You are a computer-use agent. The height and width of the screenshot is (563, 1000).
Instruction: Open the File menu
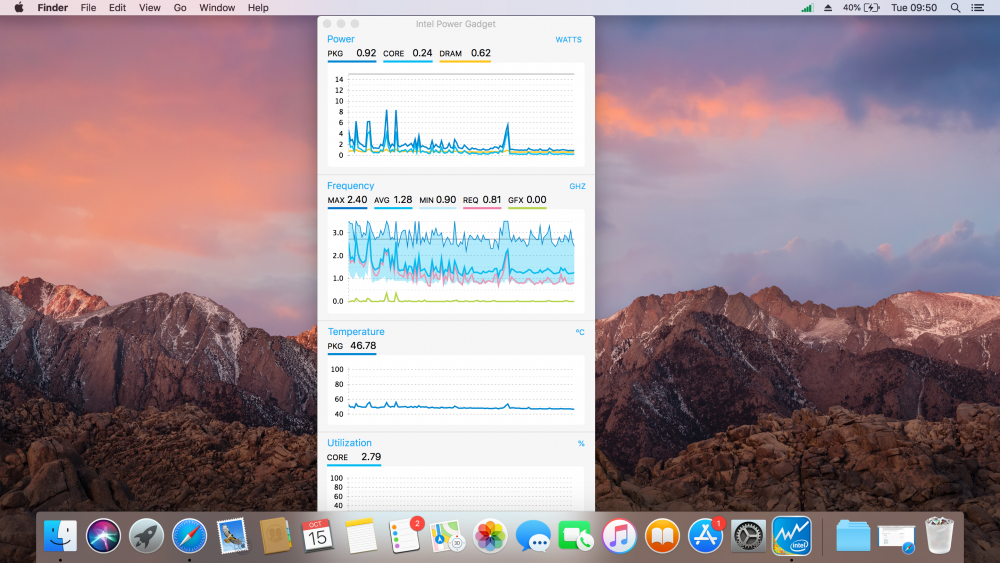click(88, 8)
